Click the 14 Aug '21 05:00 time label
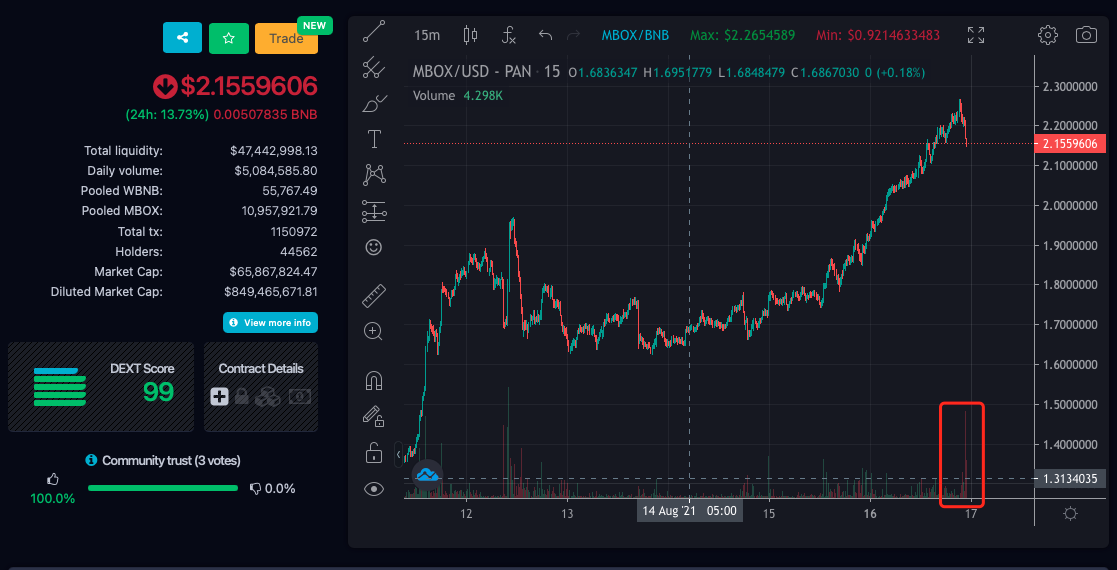 pos(689,510)
